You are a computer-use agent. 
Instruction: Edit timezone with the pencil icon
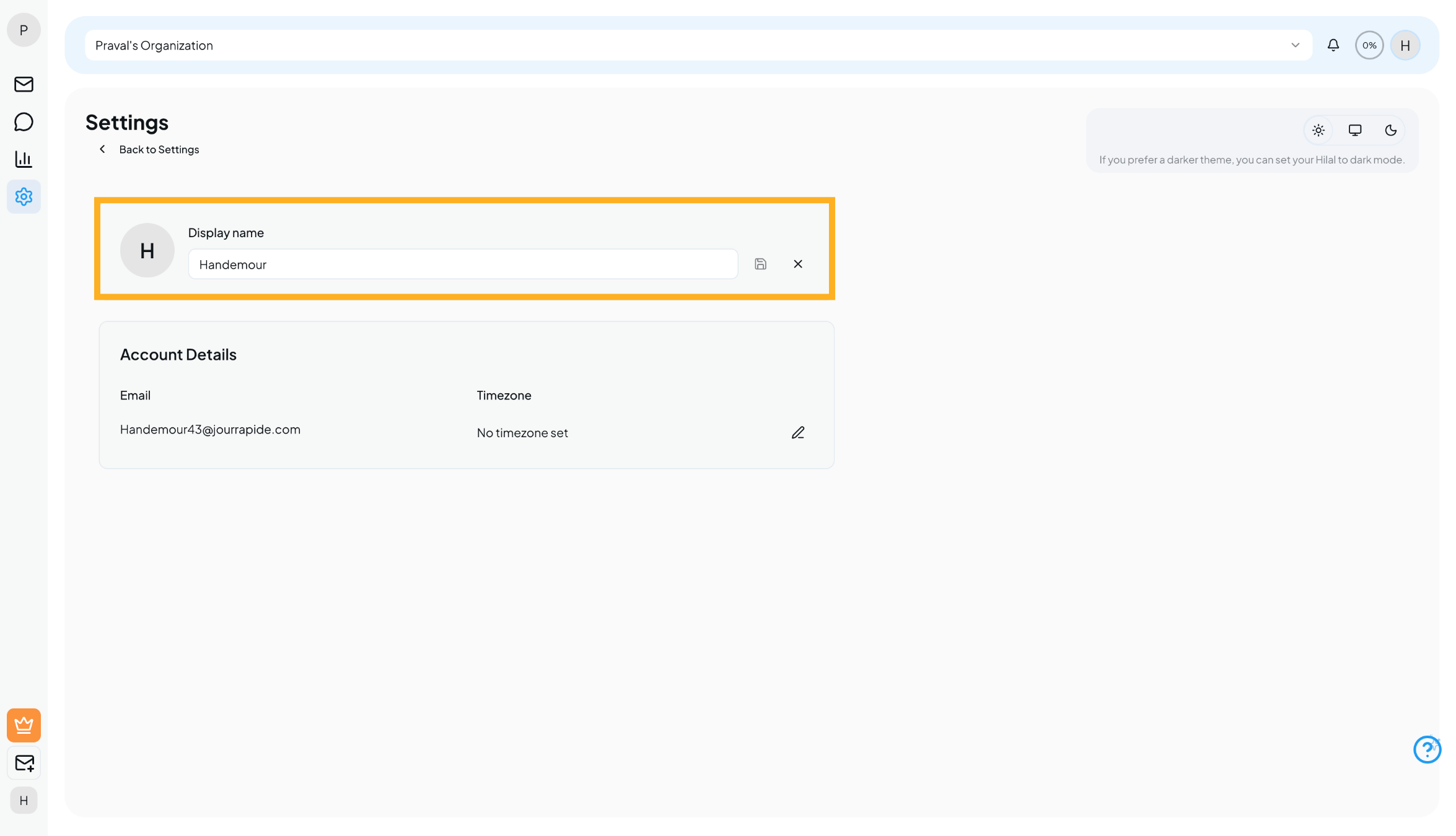point(798,433)
